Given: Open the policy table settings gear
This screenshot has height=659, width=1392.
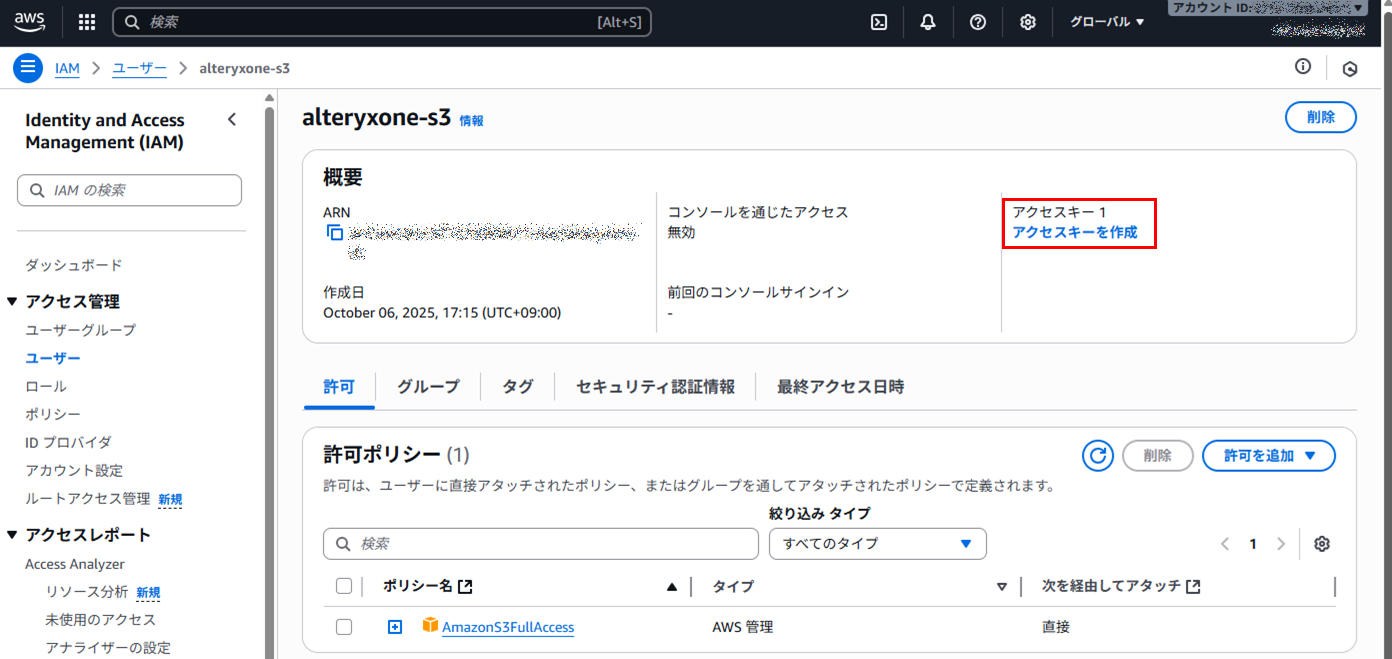Looking at the screenshot, I should [x=1322, y=544].
